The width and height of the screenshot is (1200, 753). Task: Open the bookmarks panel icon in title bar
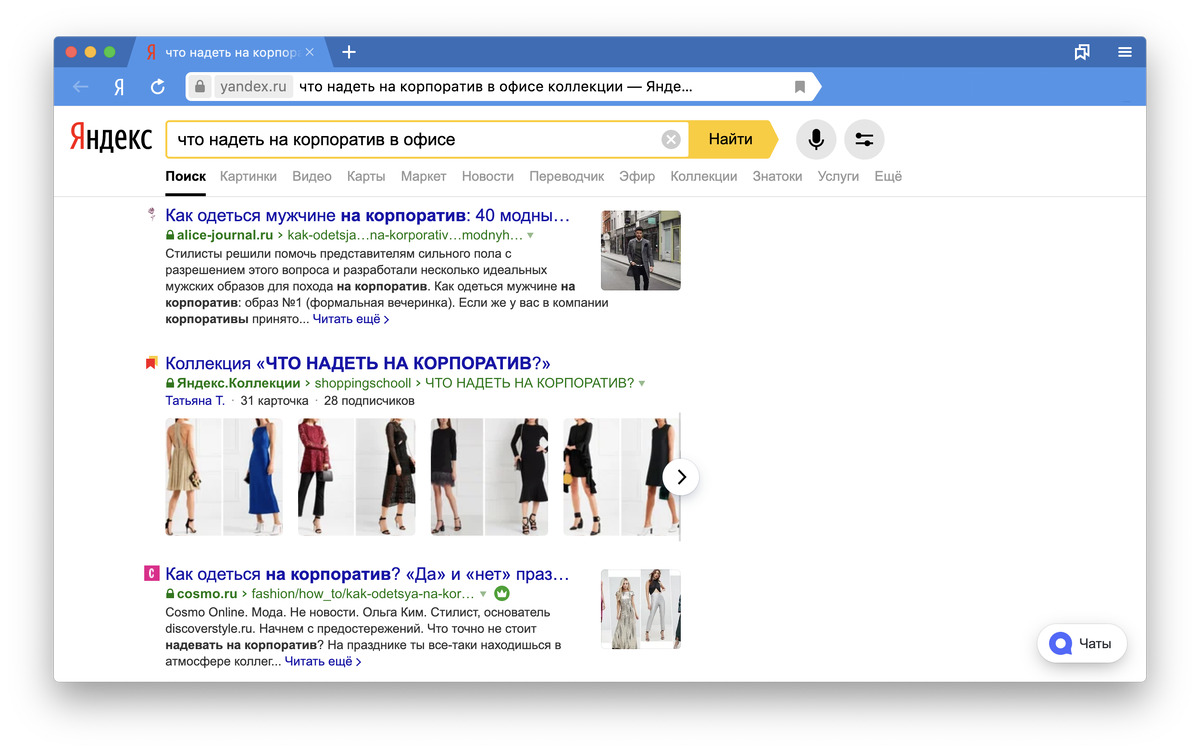tap(1082, 52)
